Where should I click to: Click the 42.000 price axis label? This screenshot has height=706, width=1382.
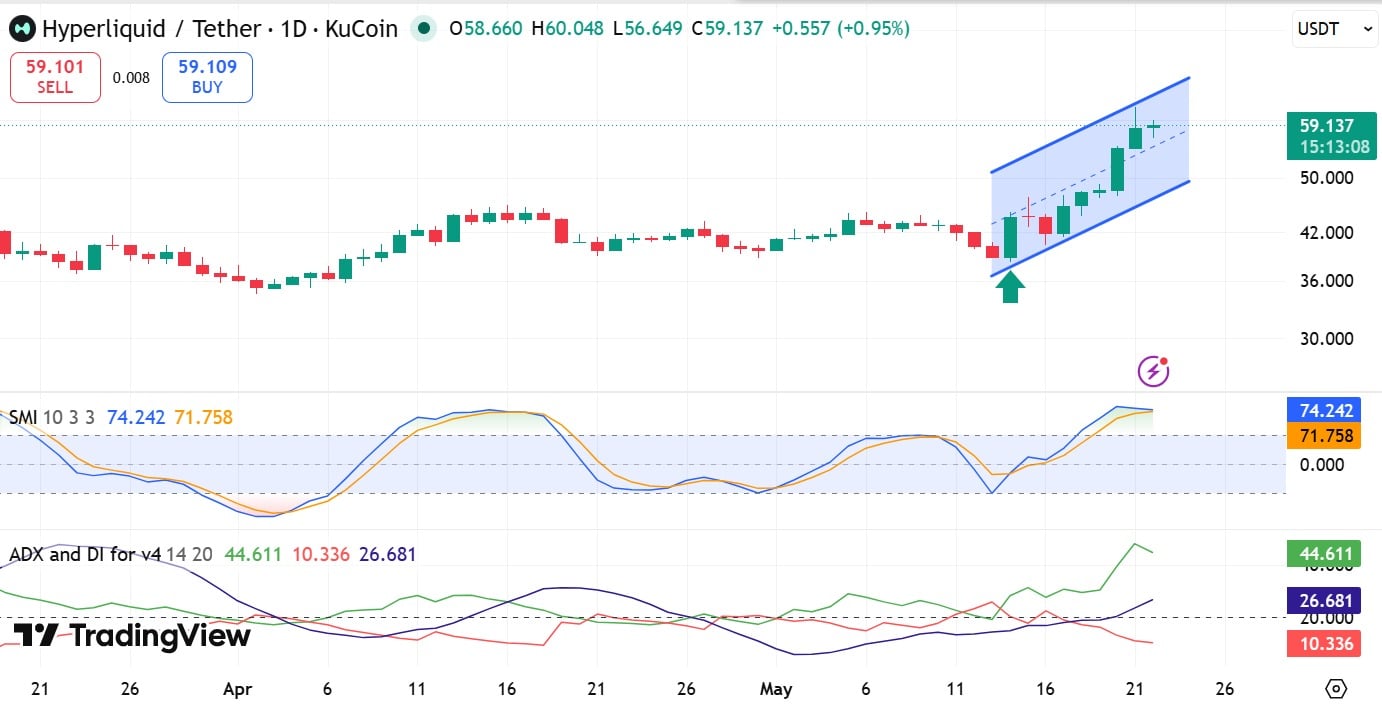(x=1326, y=233)
